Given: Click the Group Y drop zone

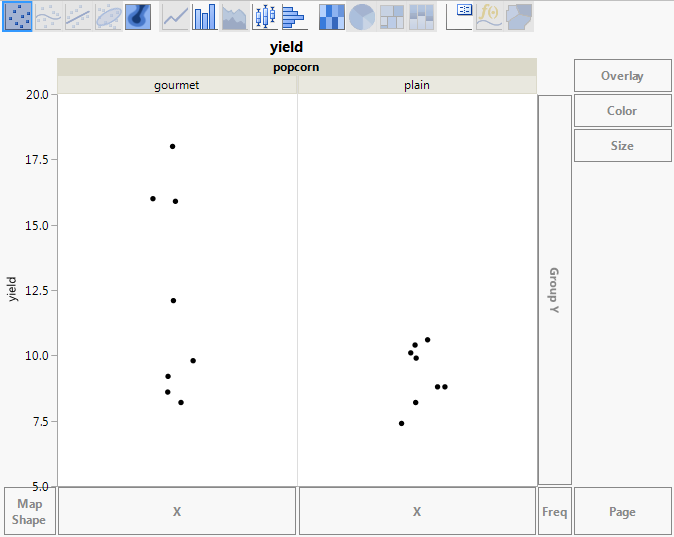Looking at the screenshot, I should 555,290.
